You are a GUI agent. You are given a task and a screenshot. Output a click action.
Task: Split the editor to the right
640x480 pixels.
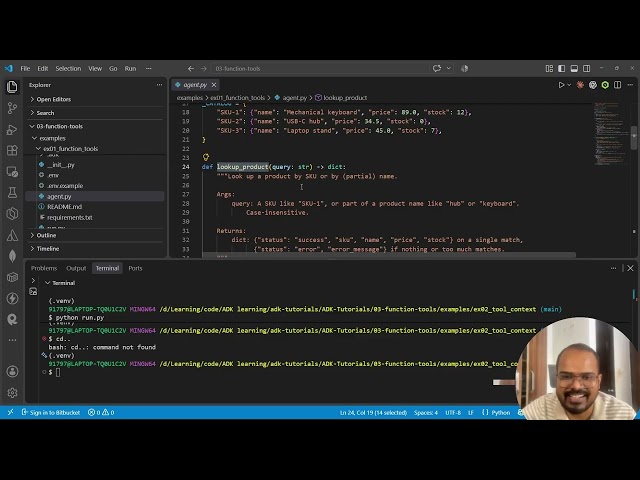pyautogui.click(x=618, y=85)
